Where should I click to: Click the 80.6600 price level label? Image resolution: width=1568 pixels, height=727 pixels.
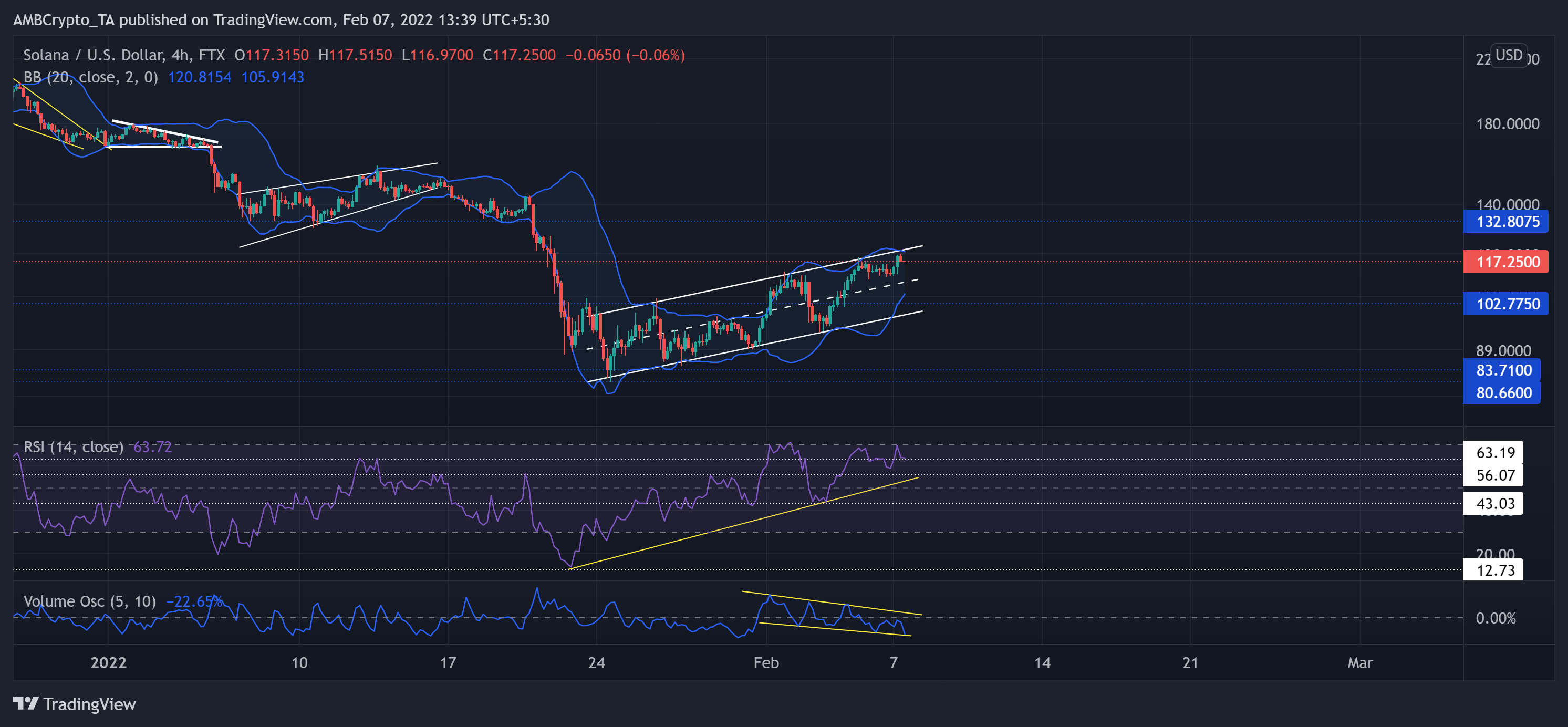click(1502, 393)
